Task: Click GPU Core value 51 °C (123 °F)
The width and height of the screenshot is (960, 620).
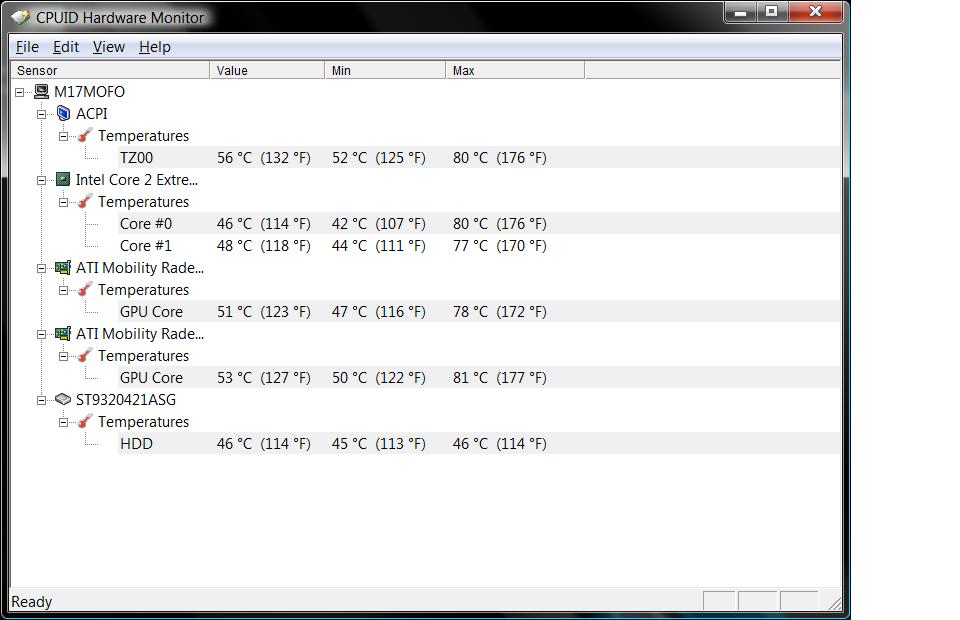Action: click(264, 312)
